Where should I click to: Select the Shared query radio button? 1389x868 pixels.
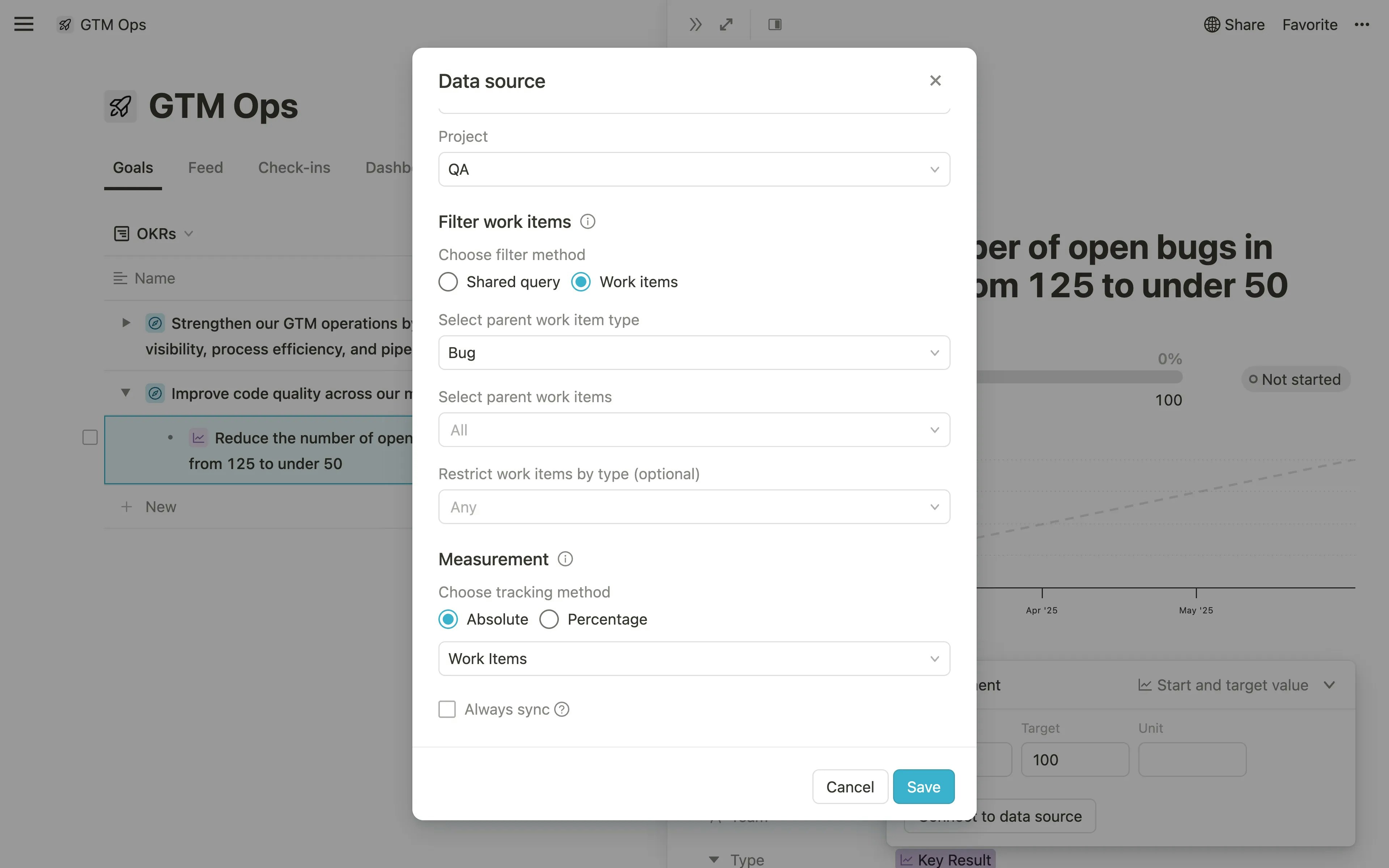[448, 282]
